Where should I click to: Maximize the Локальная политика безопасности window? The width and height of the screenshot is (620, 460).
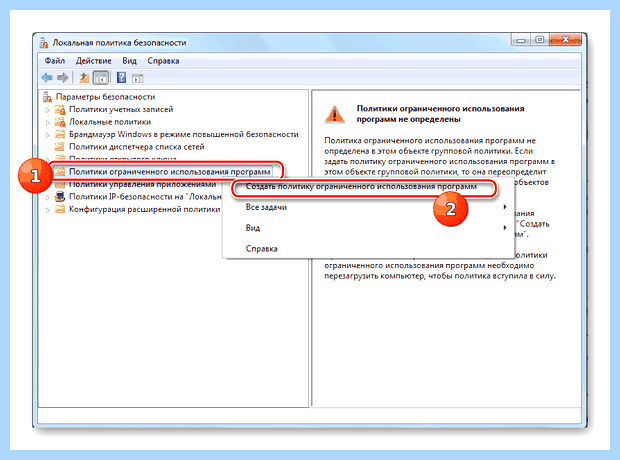coord(540,40)
